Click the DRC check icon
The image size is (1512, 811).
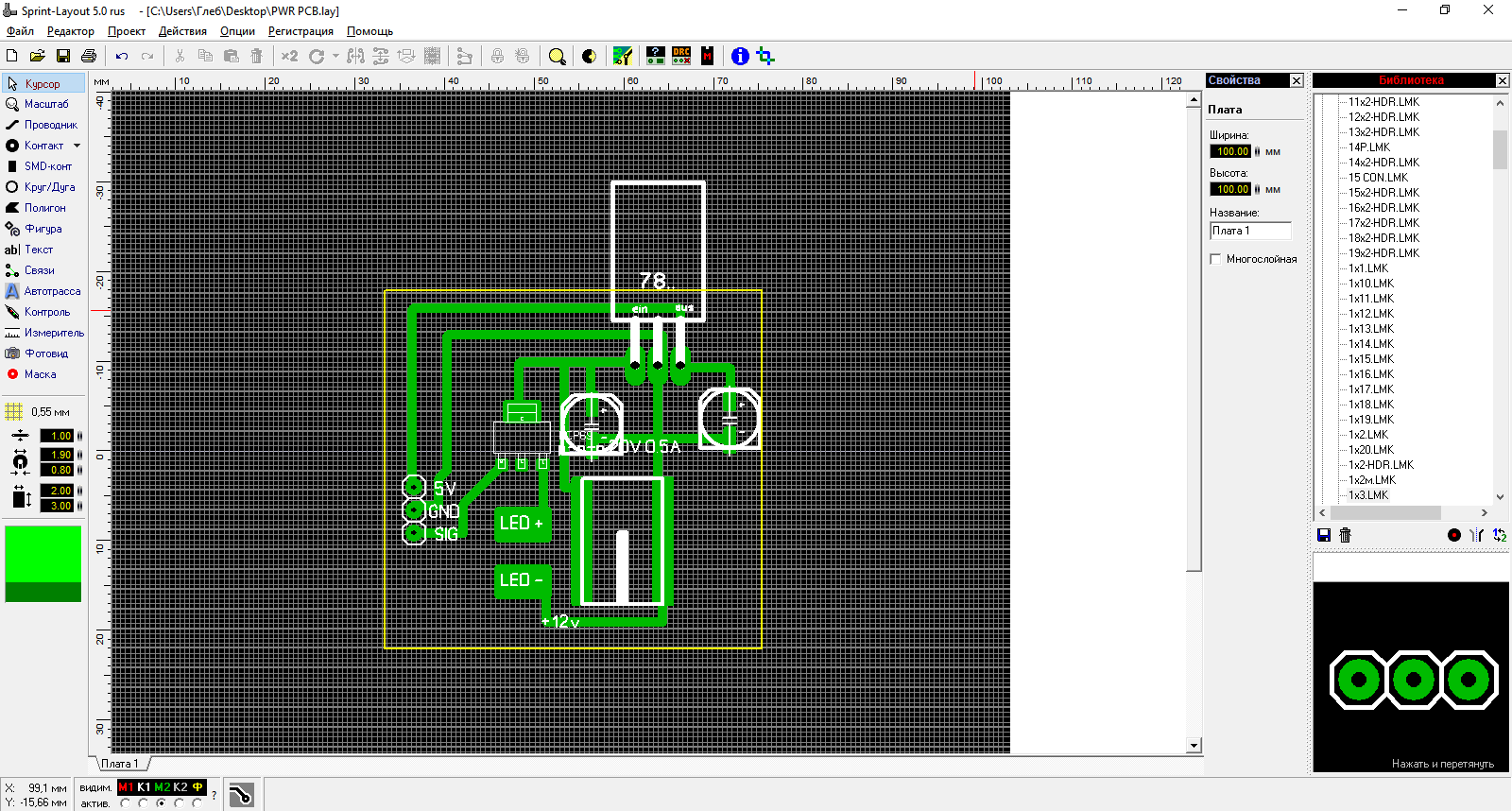coord(681,57)
